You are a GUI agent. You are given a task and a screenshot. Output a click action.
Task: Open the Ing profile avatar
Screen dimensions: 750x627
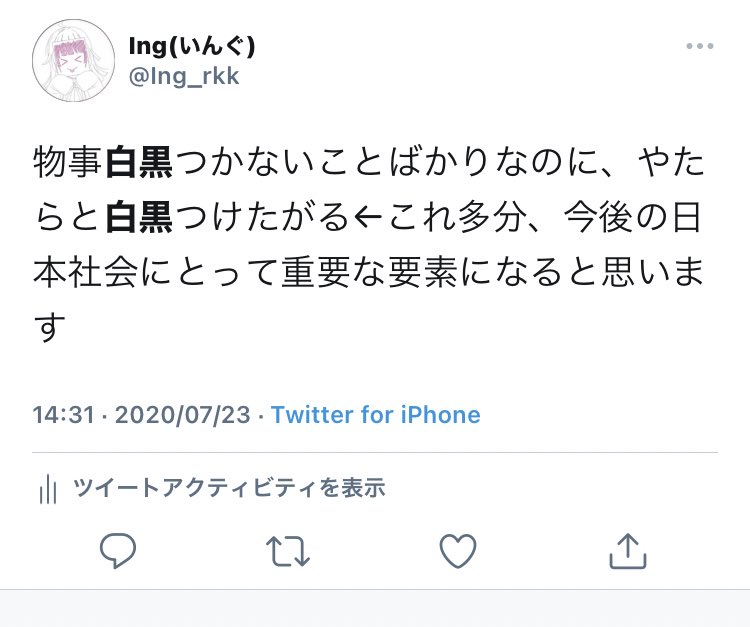(x=73, y=59)
